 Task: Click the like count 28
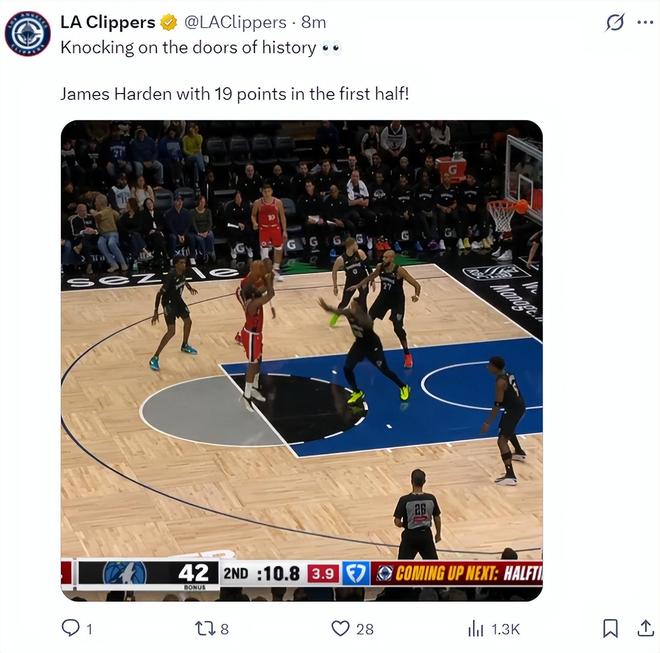[365, 629]
